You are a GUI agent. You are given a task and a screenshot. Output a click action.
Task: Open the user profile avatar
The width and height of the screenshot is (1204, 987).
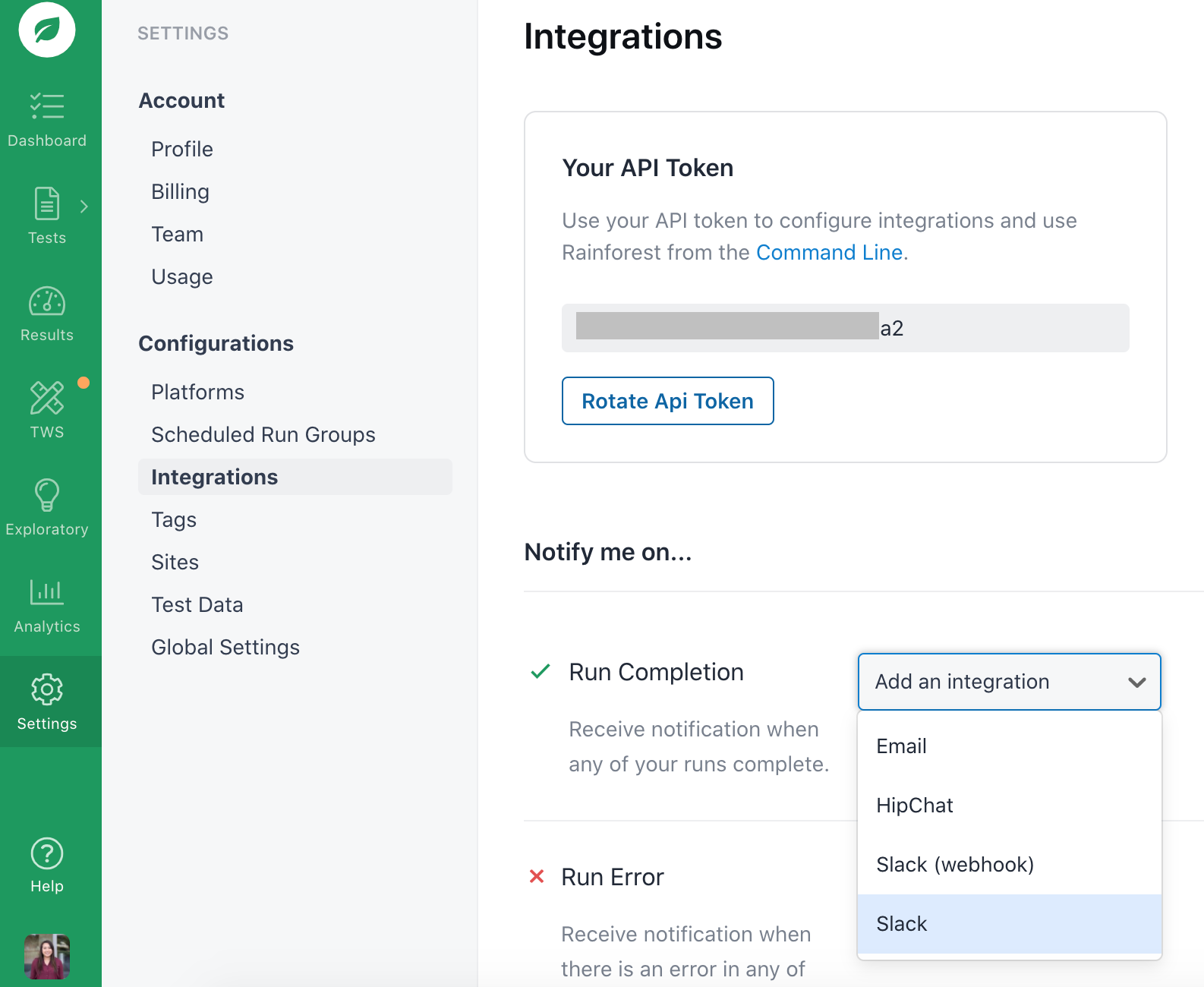(47, 956)
